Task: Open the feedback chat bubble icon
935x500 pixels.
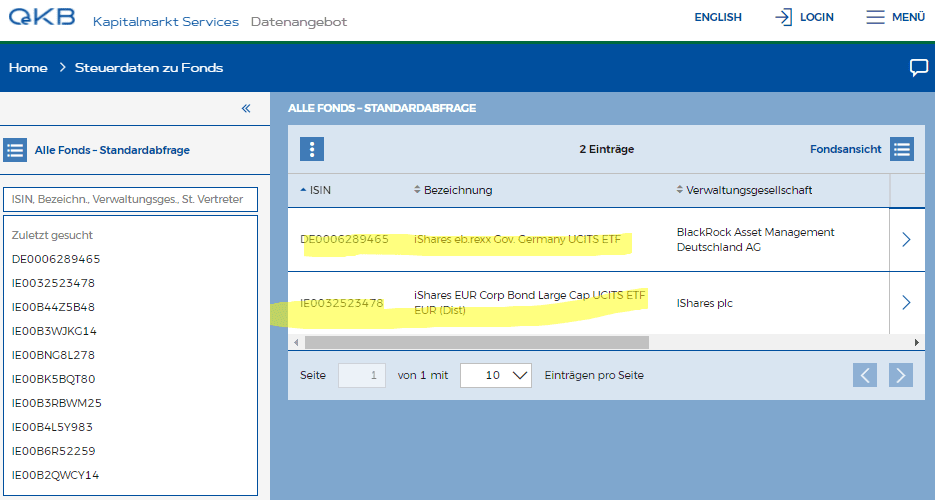Action: click(918, 67)
